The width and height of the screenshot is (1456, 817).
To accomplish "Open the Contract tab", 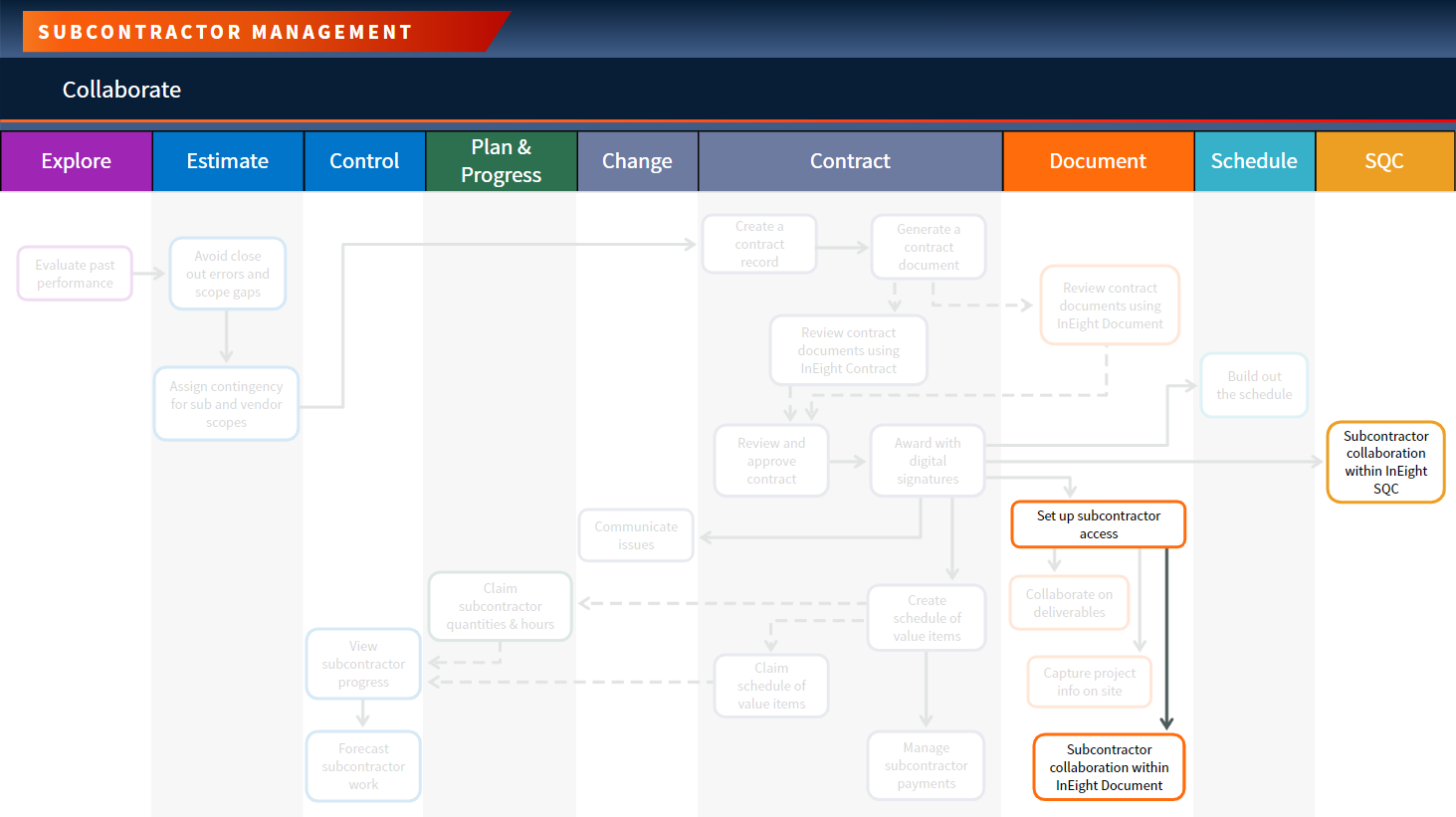I will [x=850, y=161].
